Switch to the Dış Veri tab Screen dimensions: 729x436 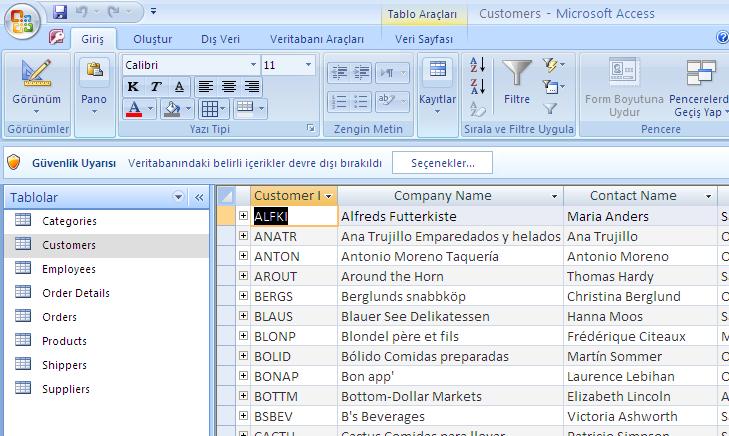(x=220, y=39)
